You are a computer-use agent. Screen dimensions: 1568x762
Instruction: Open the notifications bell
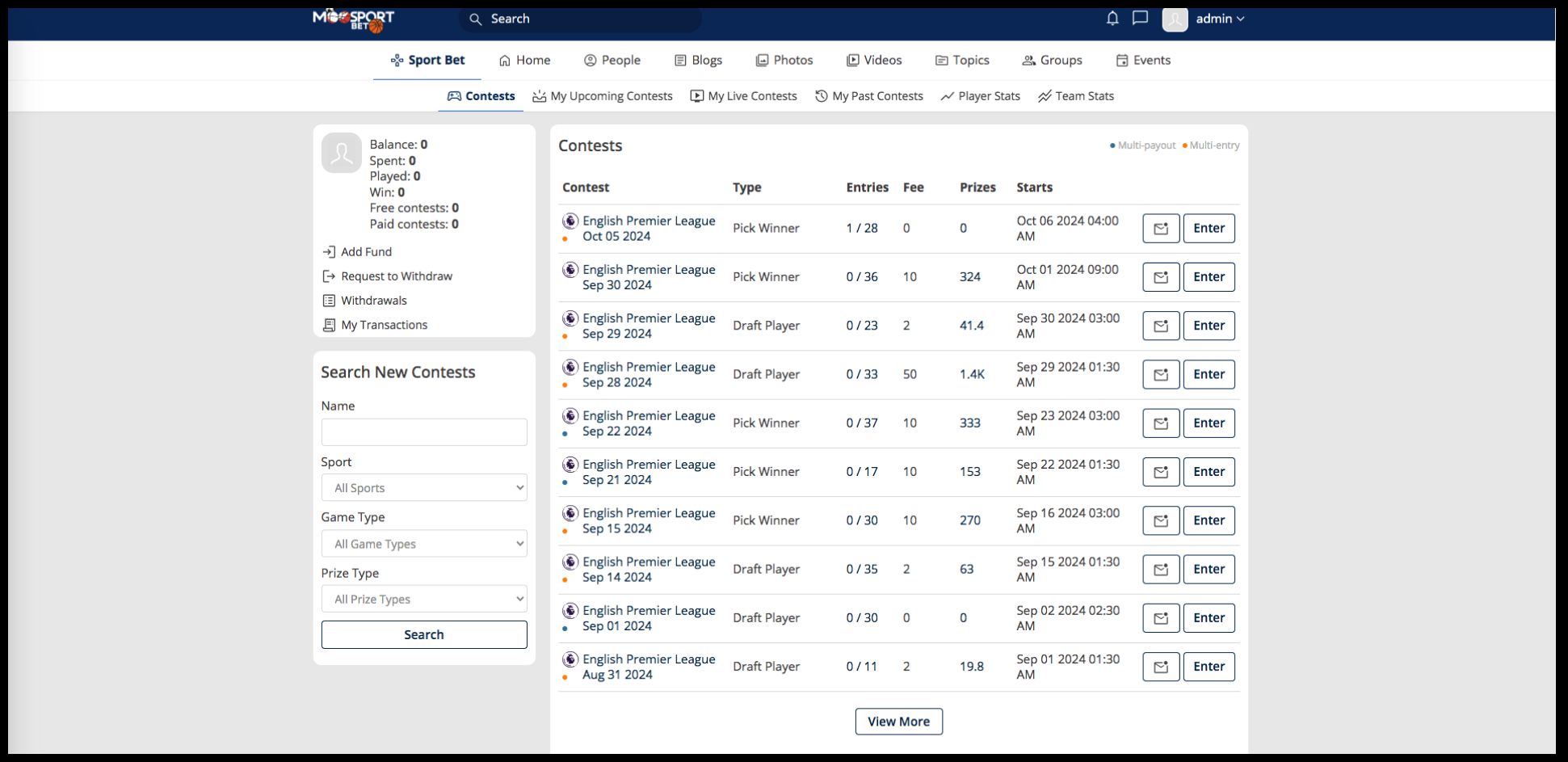[x=1112, y=19]
